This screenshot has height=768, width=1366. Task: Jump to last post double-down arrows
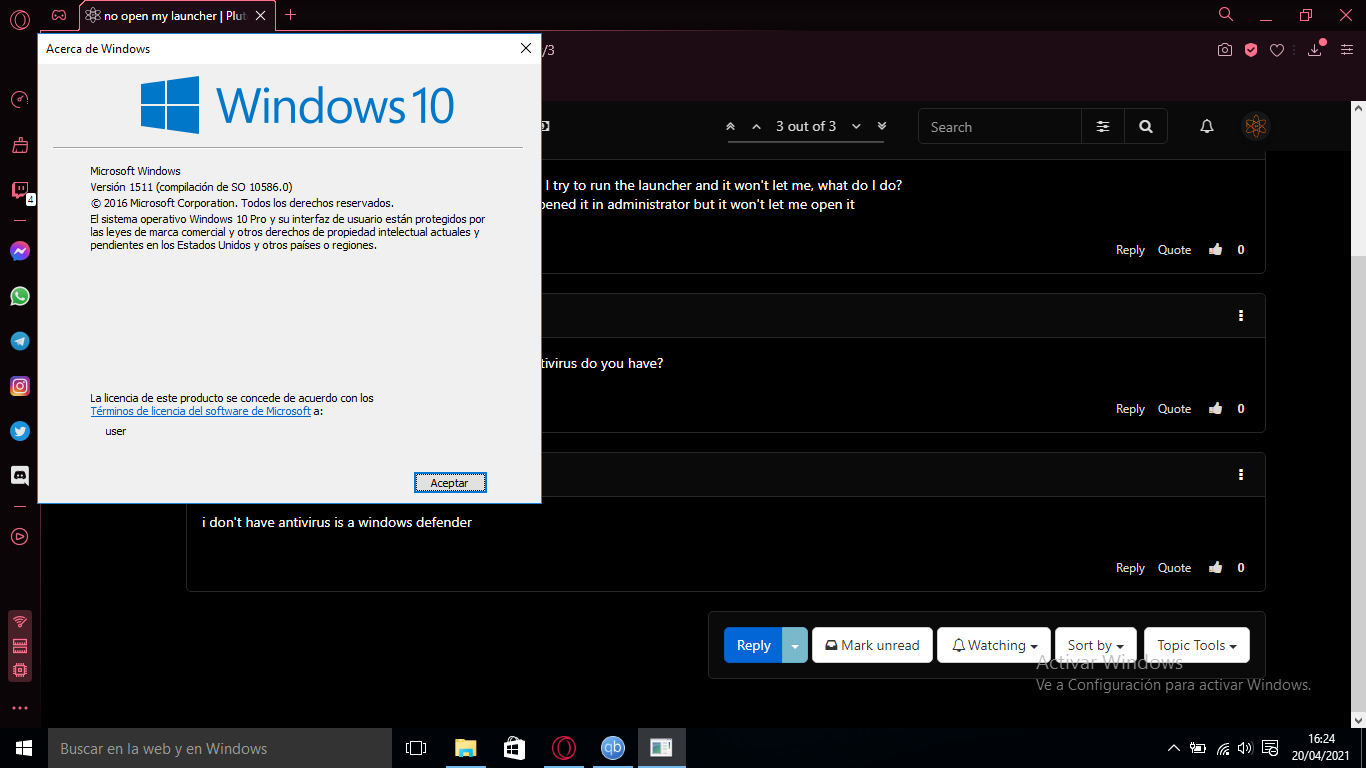pos(882,126)
